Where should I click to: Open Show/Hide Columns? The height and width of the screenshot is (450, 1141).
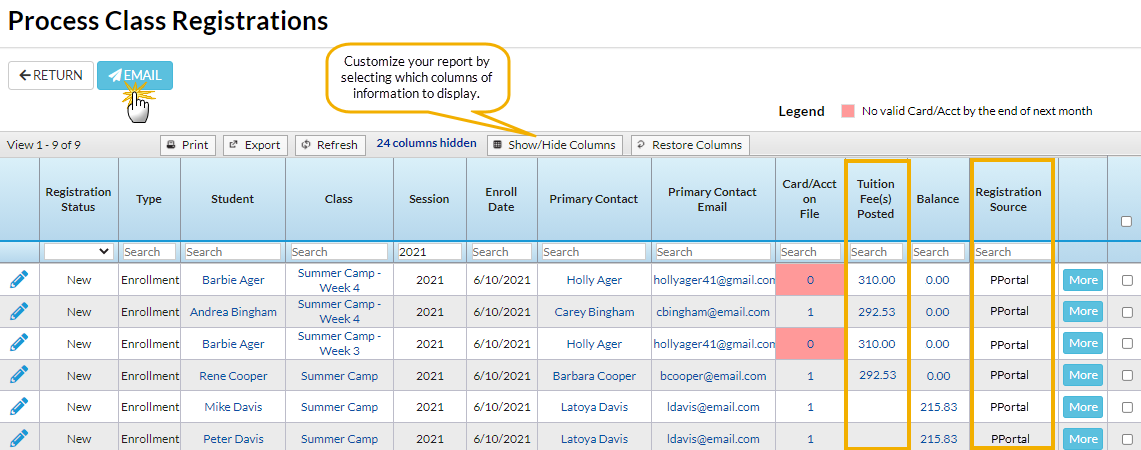pos(554,145)
